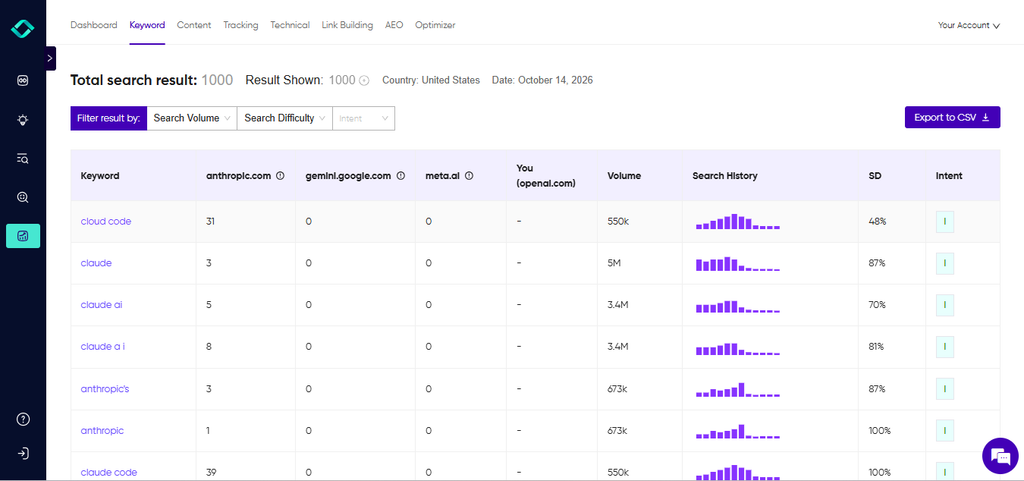Open the AEO tab

click(x=394, y=25)
